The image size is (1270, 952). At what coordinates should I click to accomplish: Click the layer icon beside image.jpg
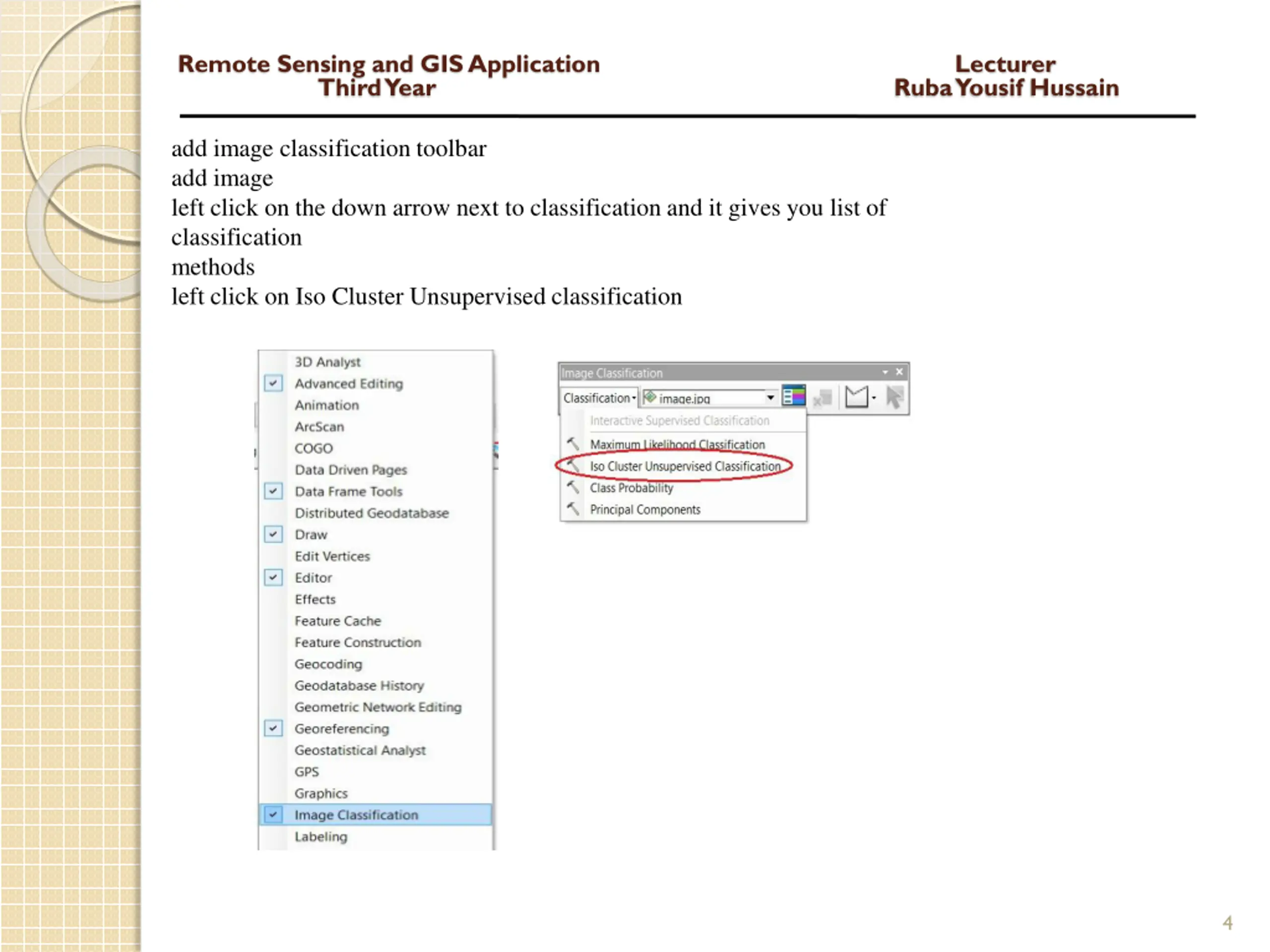coord(649,397)
